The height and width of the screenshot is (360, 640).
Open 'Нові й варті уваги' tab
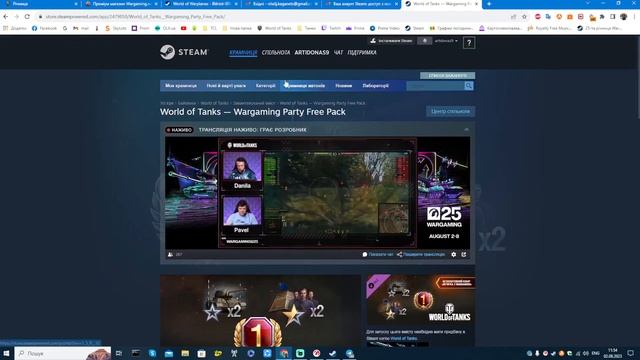click(x=226, y=86)
